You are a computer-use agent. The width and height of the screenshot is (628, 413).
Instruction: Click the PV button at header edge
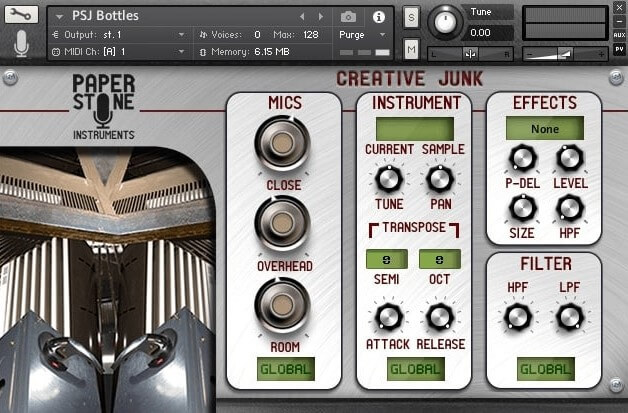tap(620, 48)
